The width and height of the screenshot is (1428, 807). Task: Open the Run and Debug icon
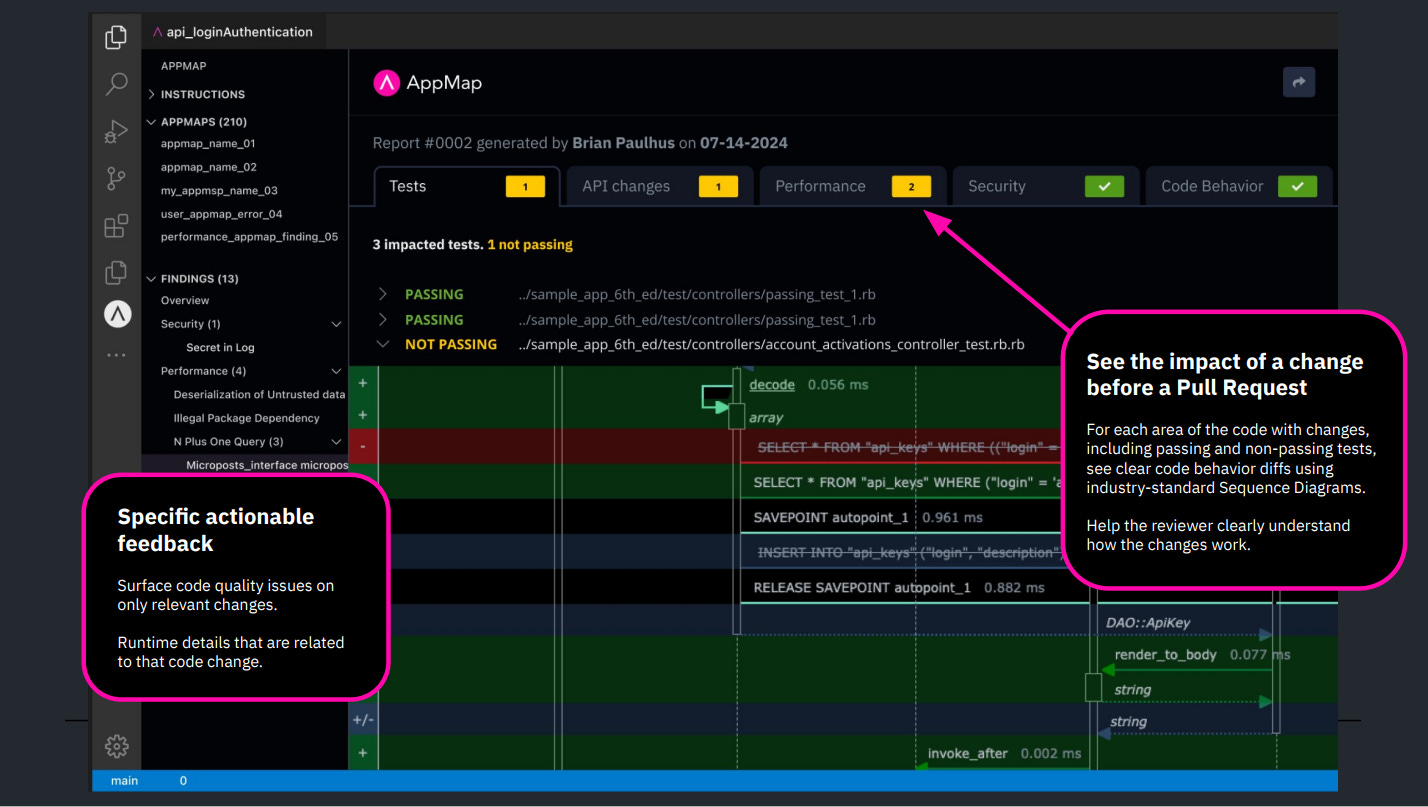[x=117, y=131]
